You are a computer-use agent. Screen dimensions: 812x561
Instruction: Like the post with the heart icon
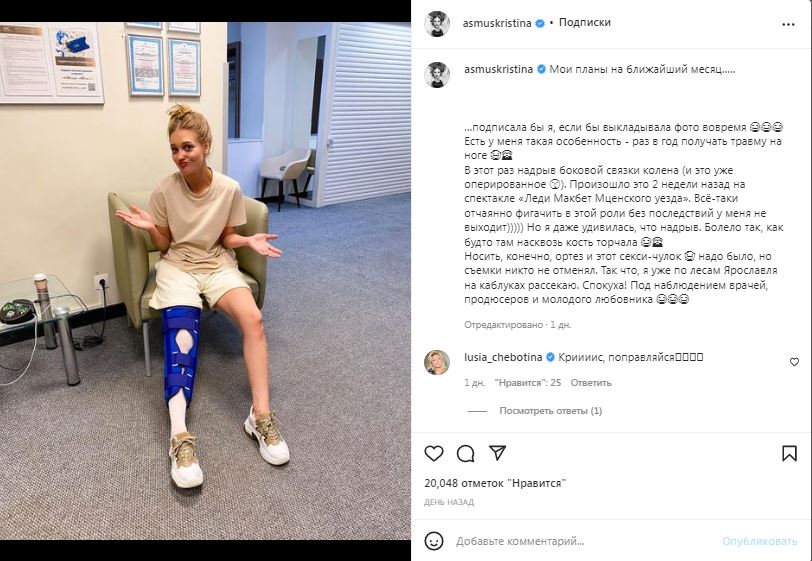pos(433,453)
